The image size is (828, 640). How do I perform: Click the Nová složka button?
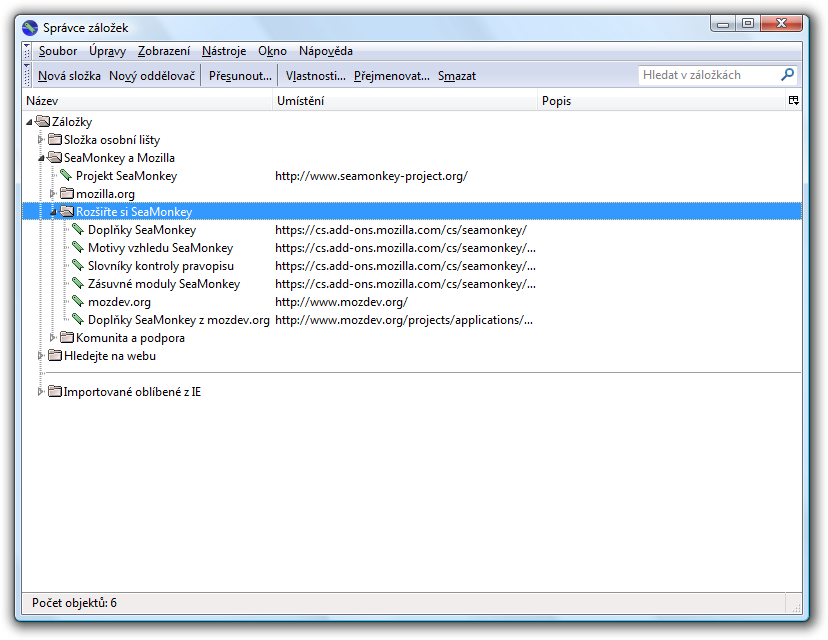coord(69,76)
